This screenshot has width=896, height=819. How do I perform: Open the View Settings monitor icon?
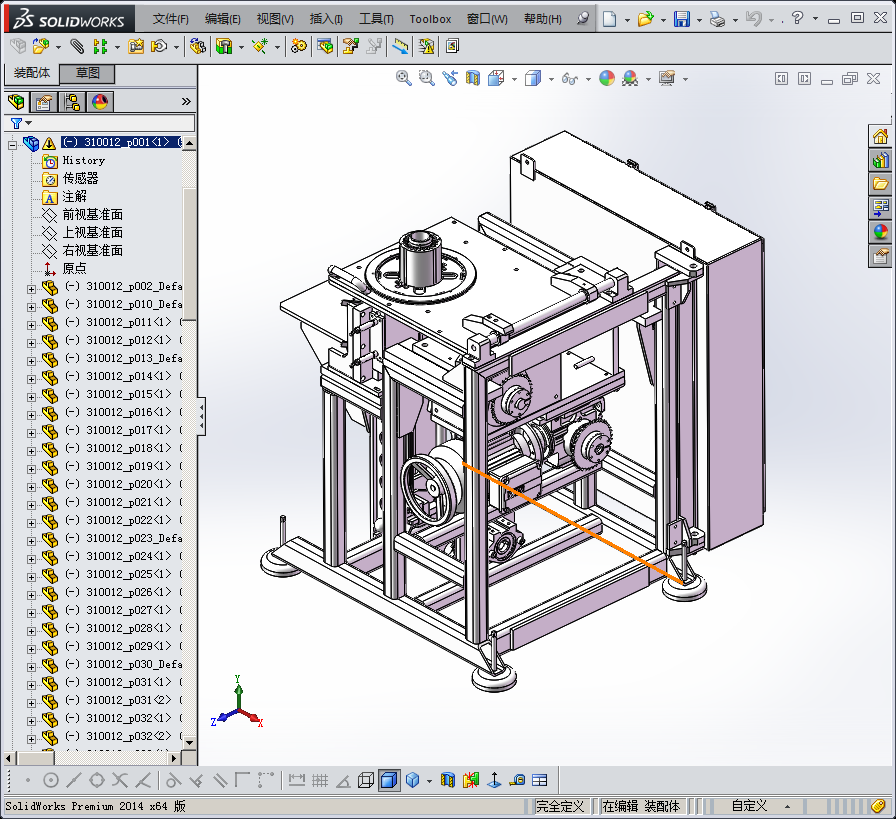pyautogui.click(x=667, y=78)
